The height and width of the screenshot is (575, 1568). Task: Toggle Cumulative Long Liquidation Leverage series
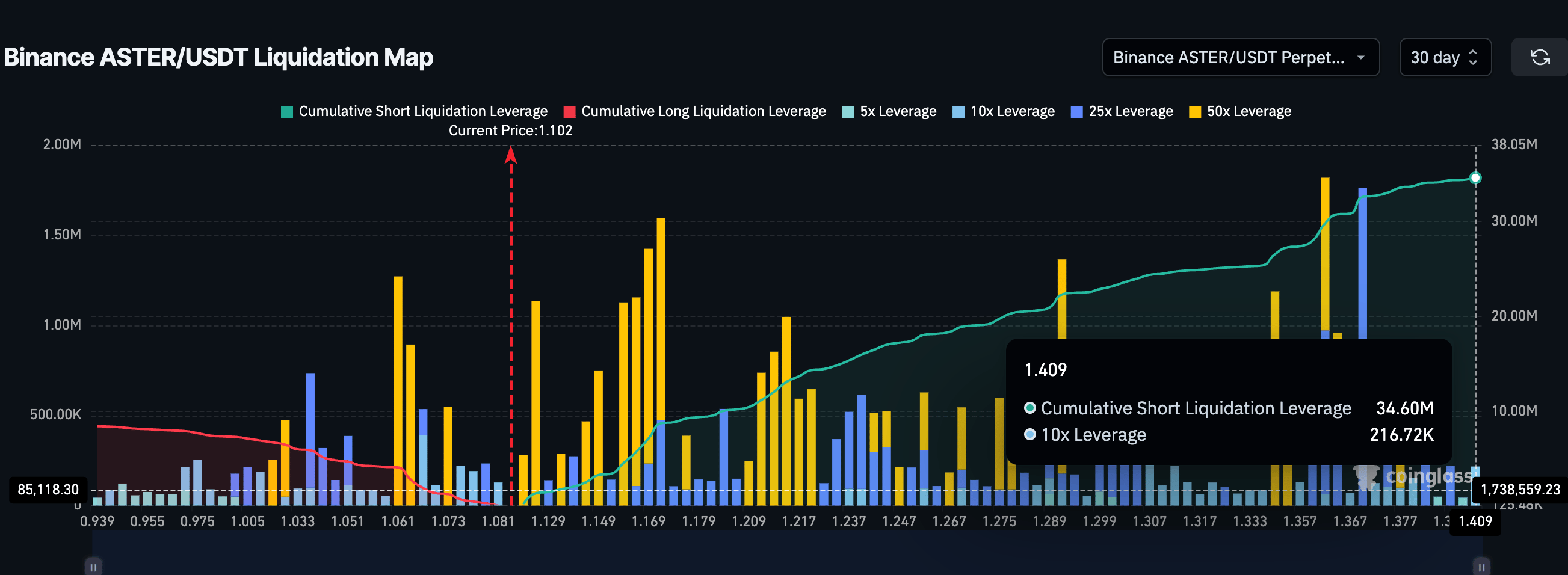[x=703, y=111]
